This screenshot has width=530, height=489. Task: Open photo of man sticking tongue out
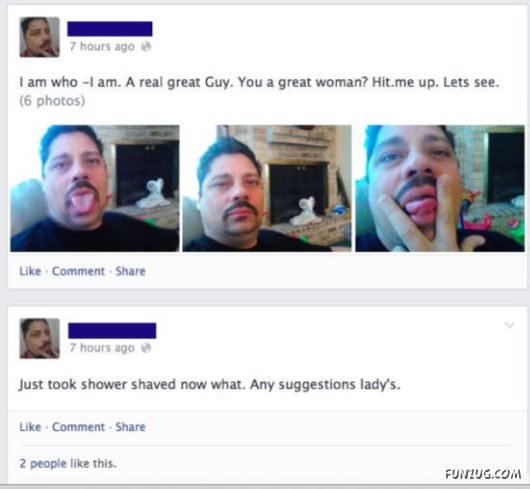click(x=95, y=189)
